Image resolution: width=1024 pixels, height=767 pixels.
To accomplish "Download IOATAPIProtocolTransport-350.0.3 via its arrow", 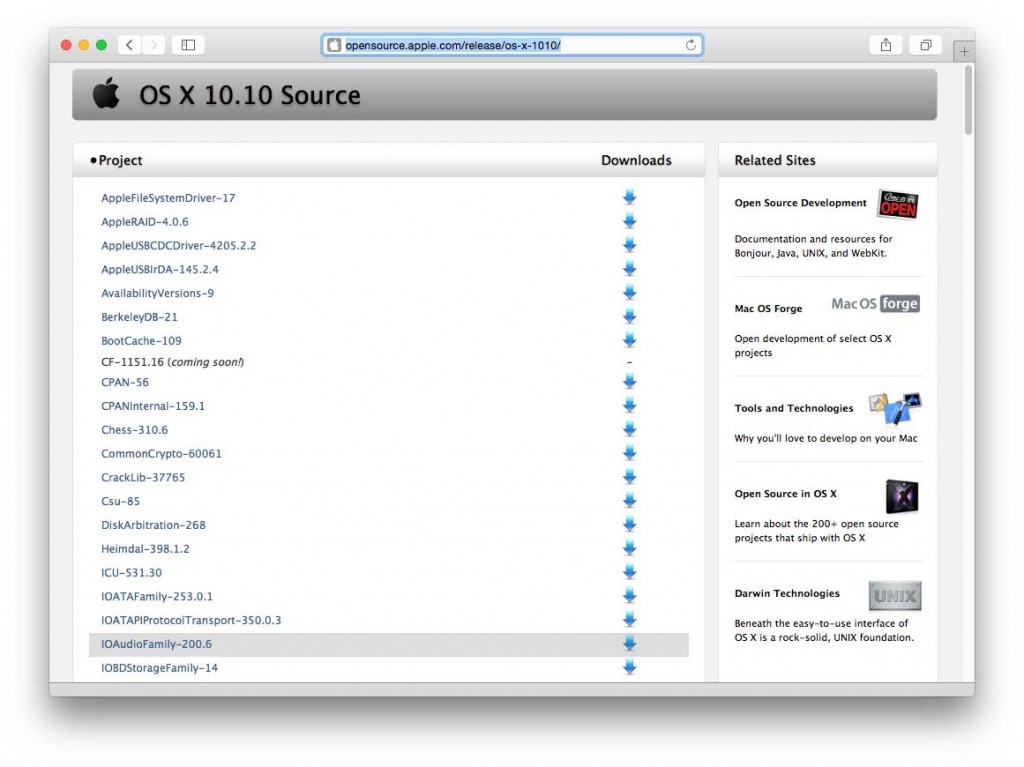I will pyautogui.click(x=630, y=619).
